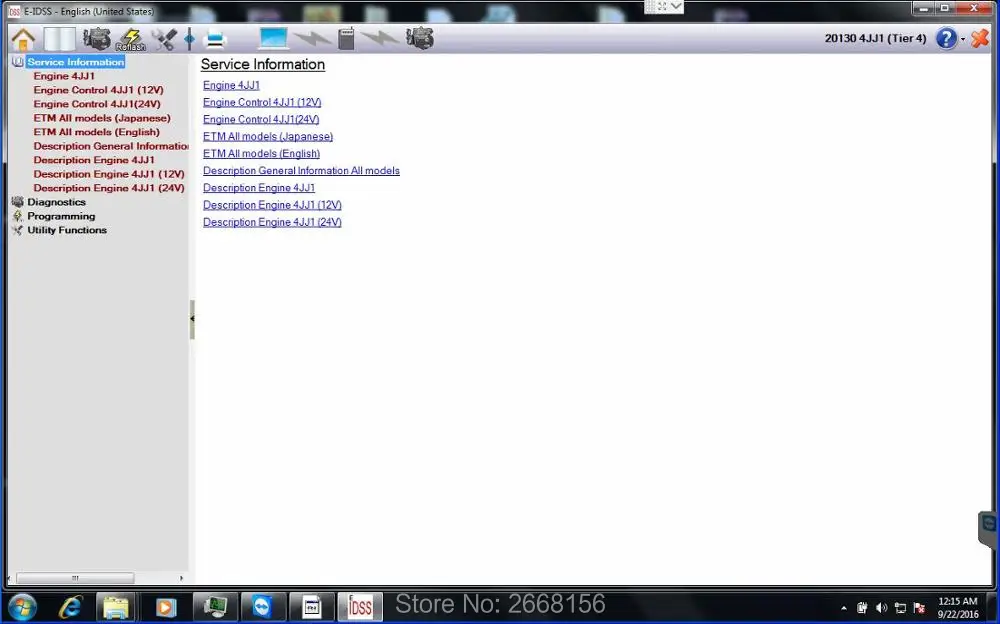Select ETM All models (Japanese) tree item
1000x624 pixels.
(102, 118)
